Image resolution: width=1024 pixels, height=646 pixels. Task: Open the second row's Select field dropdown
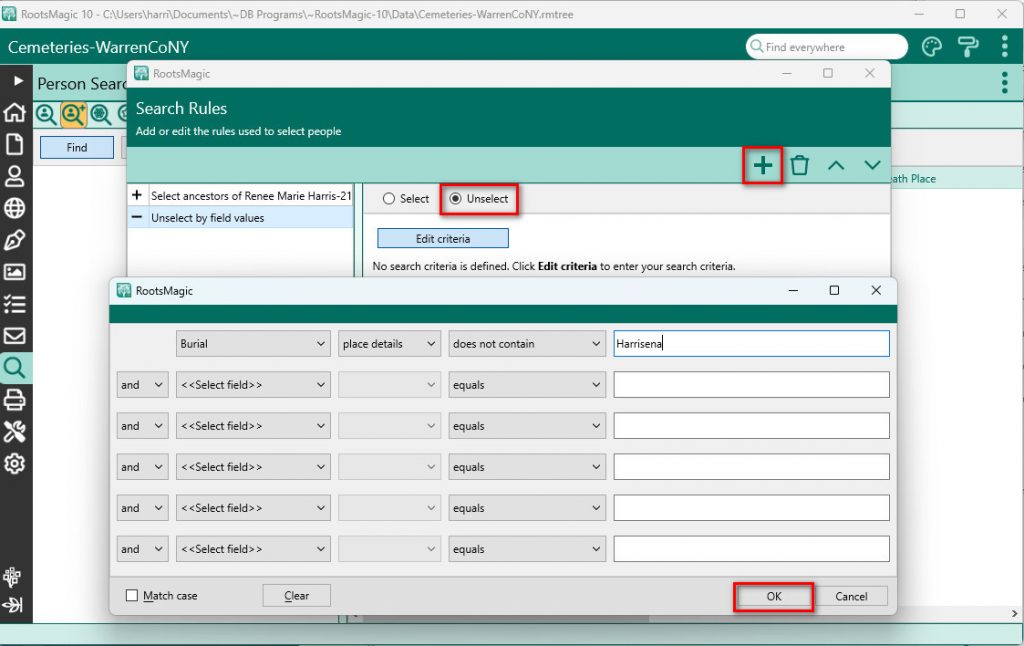(x=253, y=385)
